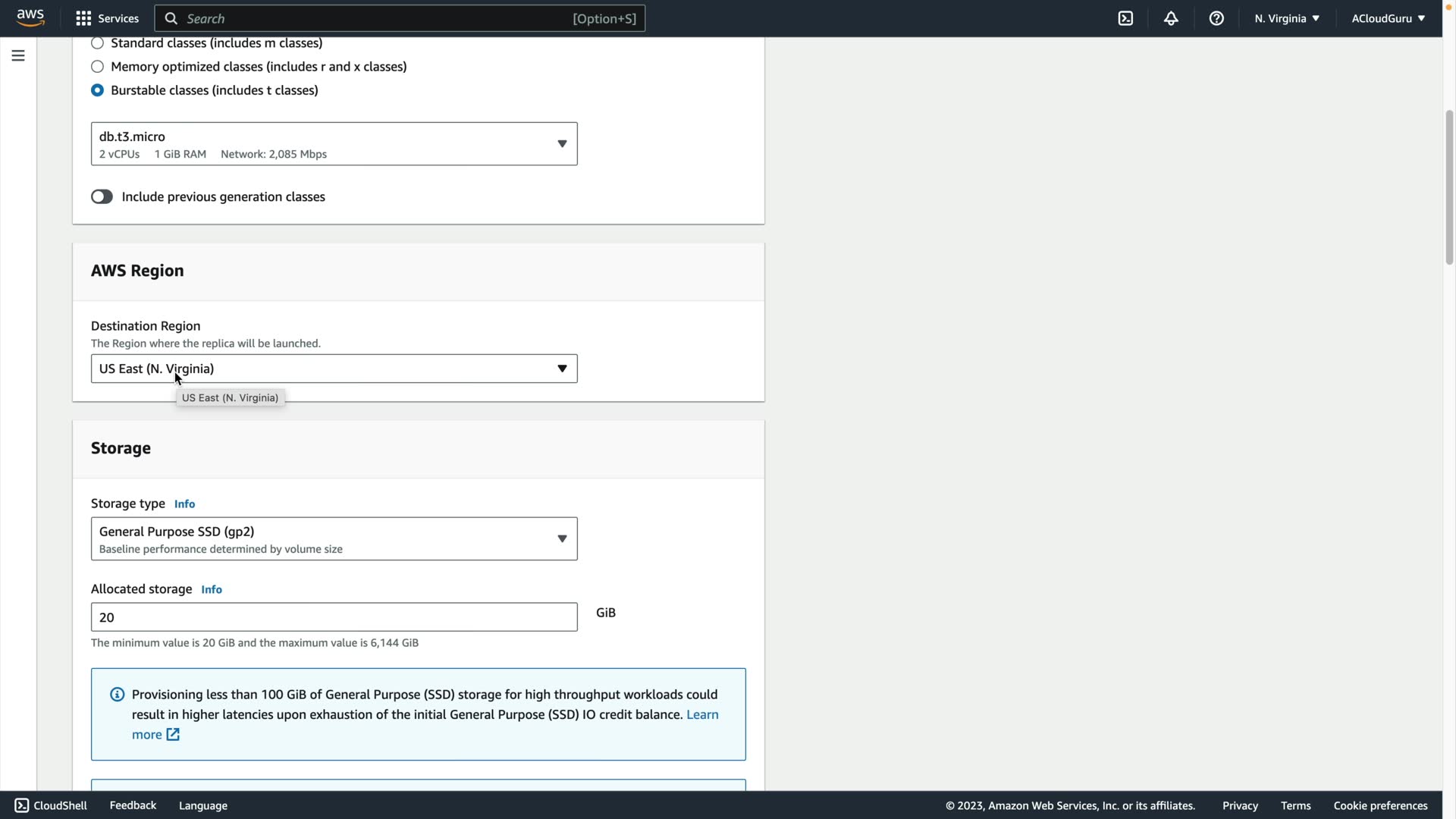Open the db.t3.micro instance class dropdown

(334, 144)
